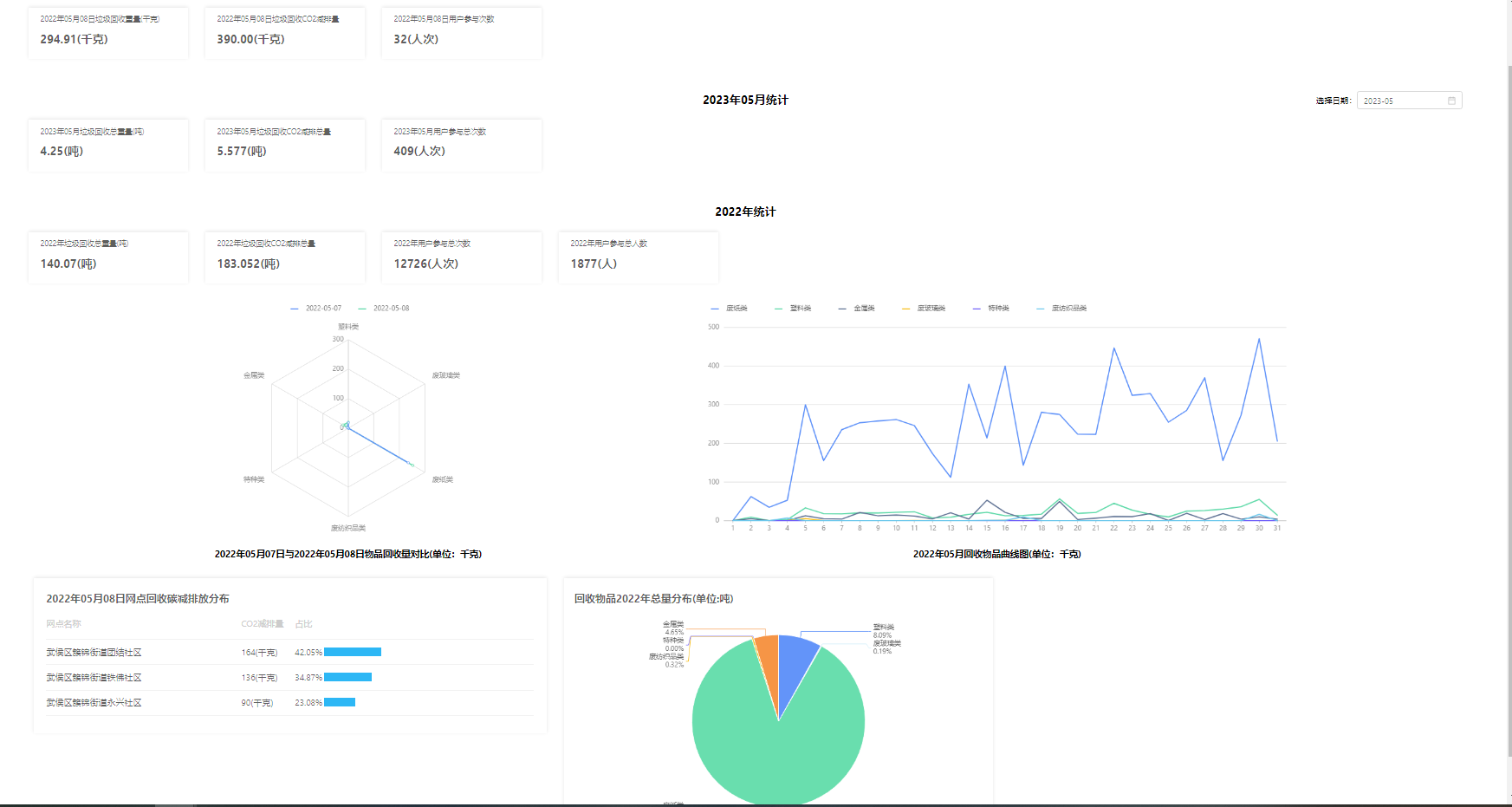The width and height of the screenshot is (1512, 807).
Task: Toggle the 废纺织品类 line legend
Action: coord(1061,309)
